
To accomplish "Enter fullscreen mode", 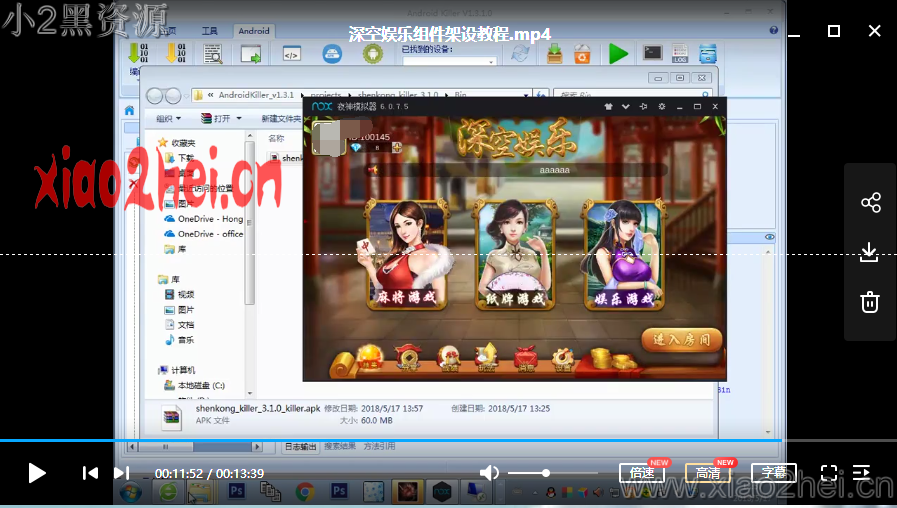I will 829,473.
